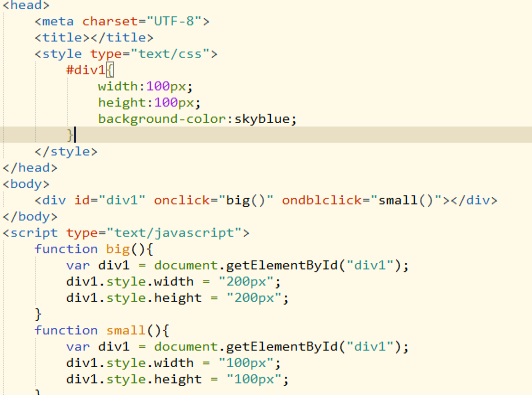Click the word script in the opening script tag
The width and height of the screenshot is (532, 395).
(34, 233)
